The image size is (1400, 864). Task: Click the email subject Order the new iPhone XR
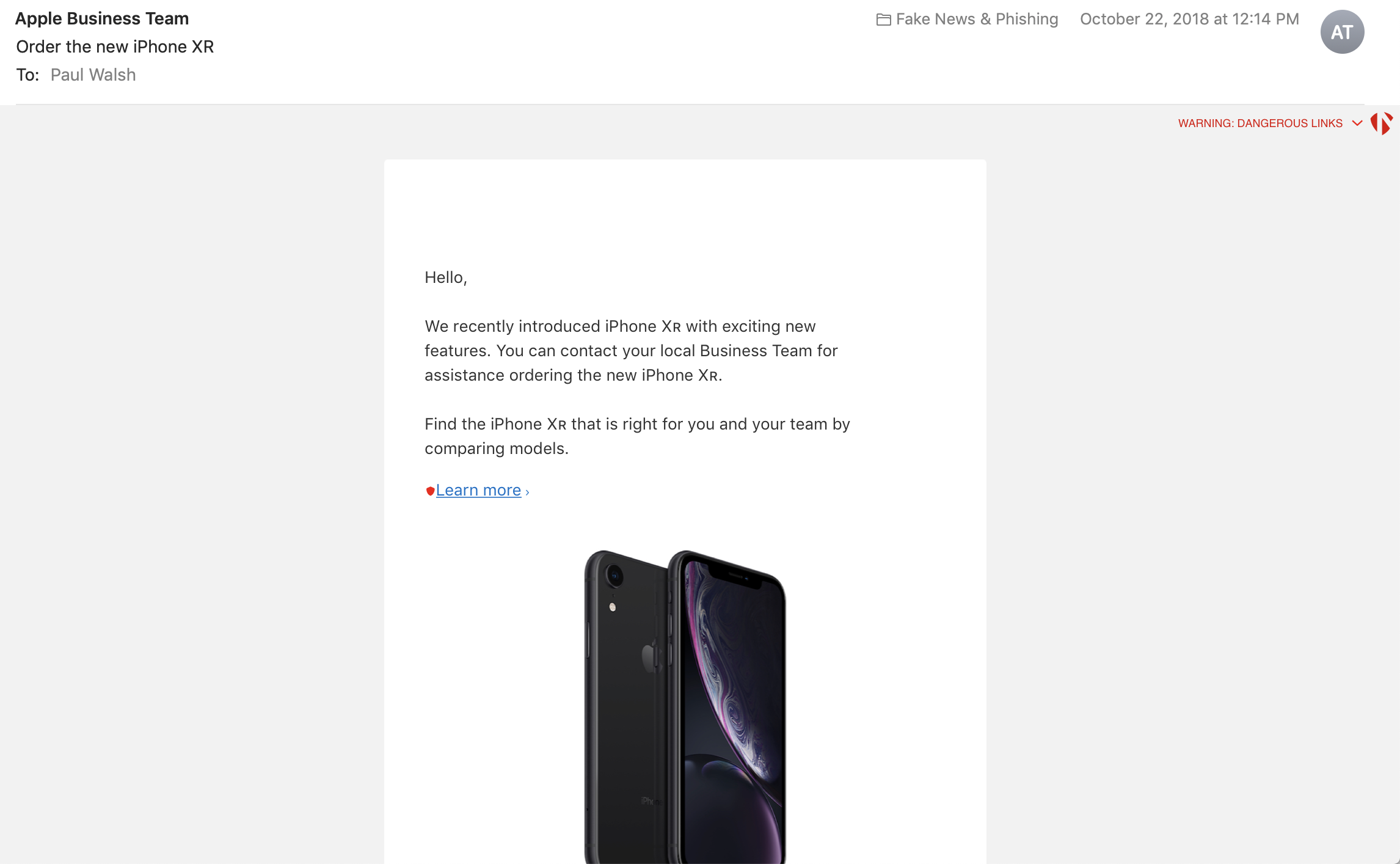click(115, 46)
